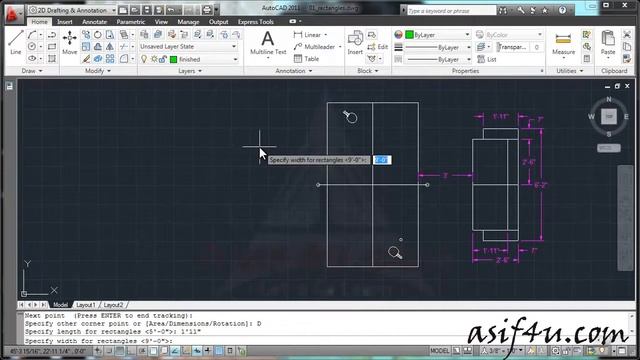Image resolution: width=640 pixels, height=360 pixels.
Task: Click the N direction on the ViewCube compass
Action: (609, 99)
